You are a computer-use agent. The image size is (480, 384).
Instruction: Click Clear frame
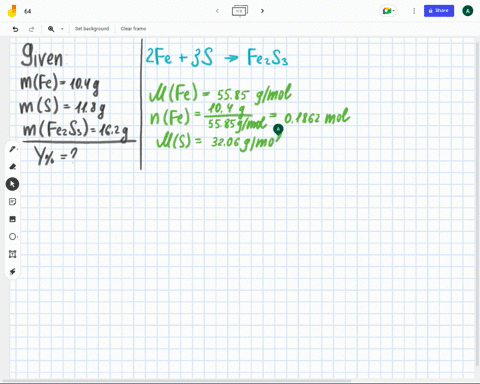click(133, 29)
